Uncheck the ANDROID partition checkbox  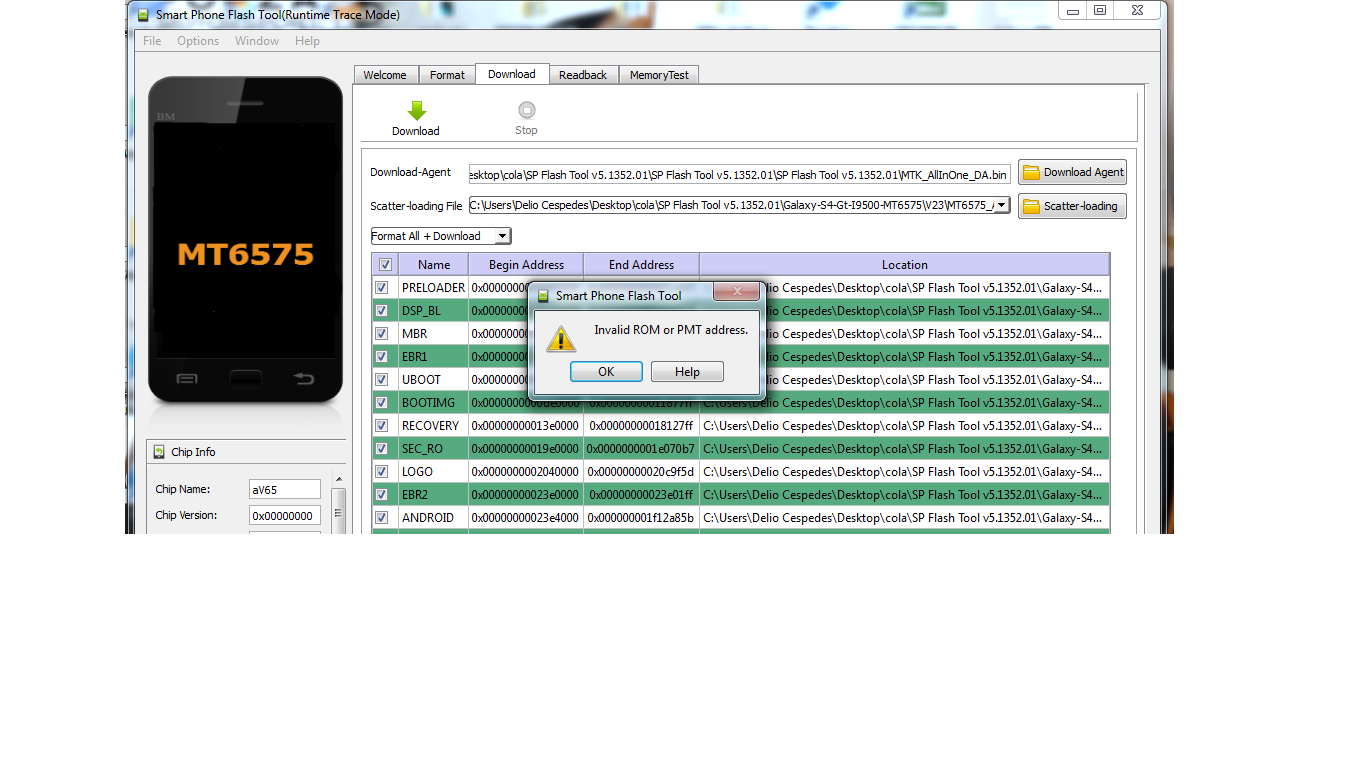[x=381, y=518]
